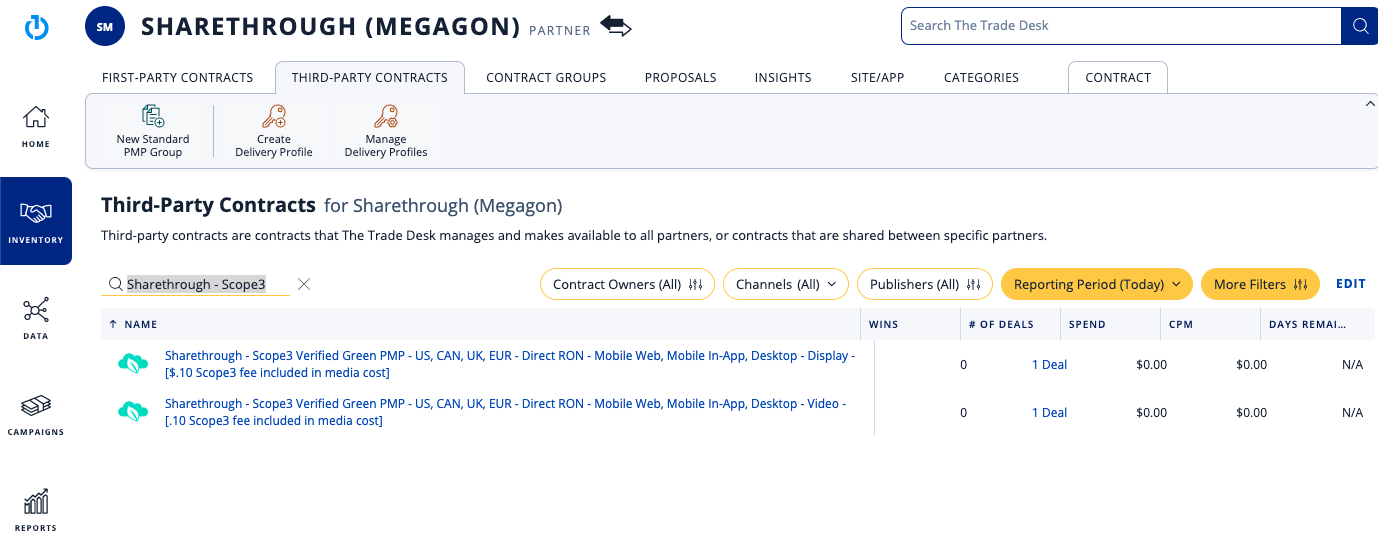The width and height of the screenshot is (1378, 536).
Task: Select the Third-Party Contracts tab
Action: pos(370,77)
